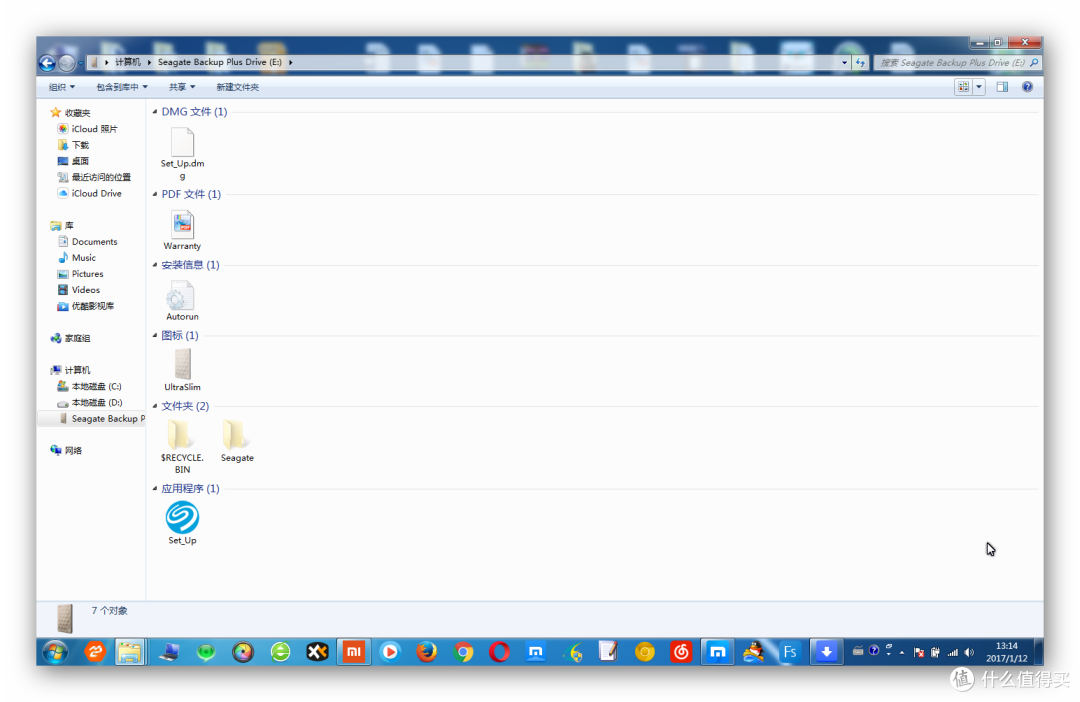Open the Documents library
This screenshot has width=1080, height=702.
(87, 242)
